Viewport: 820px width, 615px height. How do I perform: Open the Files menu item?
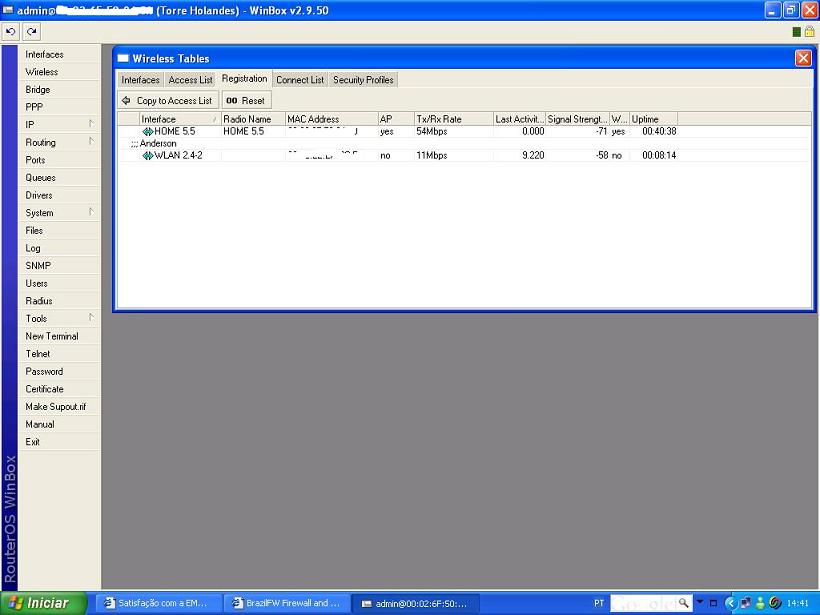tap(59, 230)
